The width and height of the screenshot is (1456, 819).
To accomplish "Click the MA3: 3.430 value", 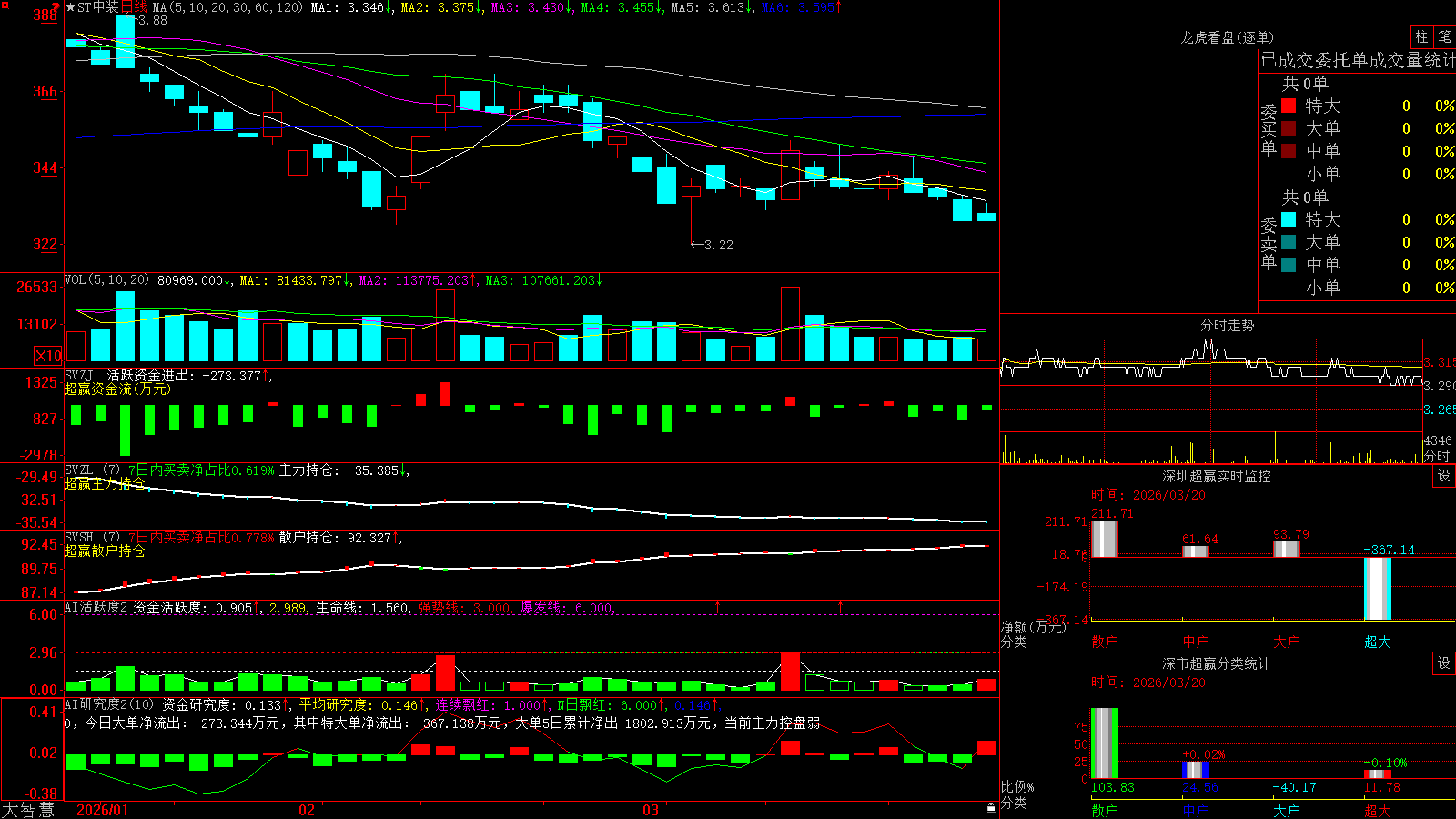I will [x=531, y=7].
